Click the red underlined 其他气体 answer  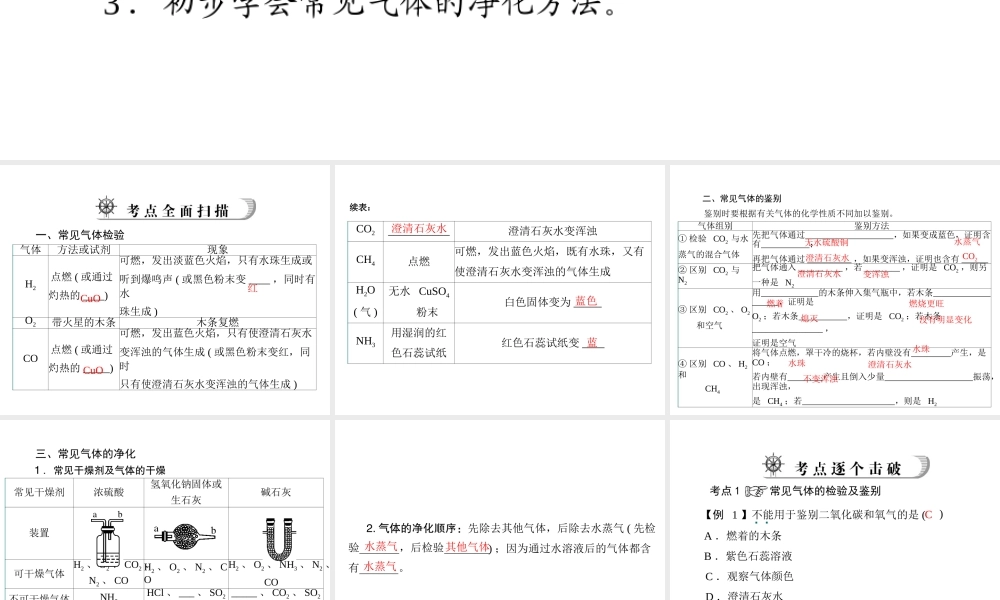(467, 547)
